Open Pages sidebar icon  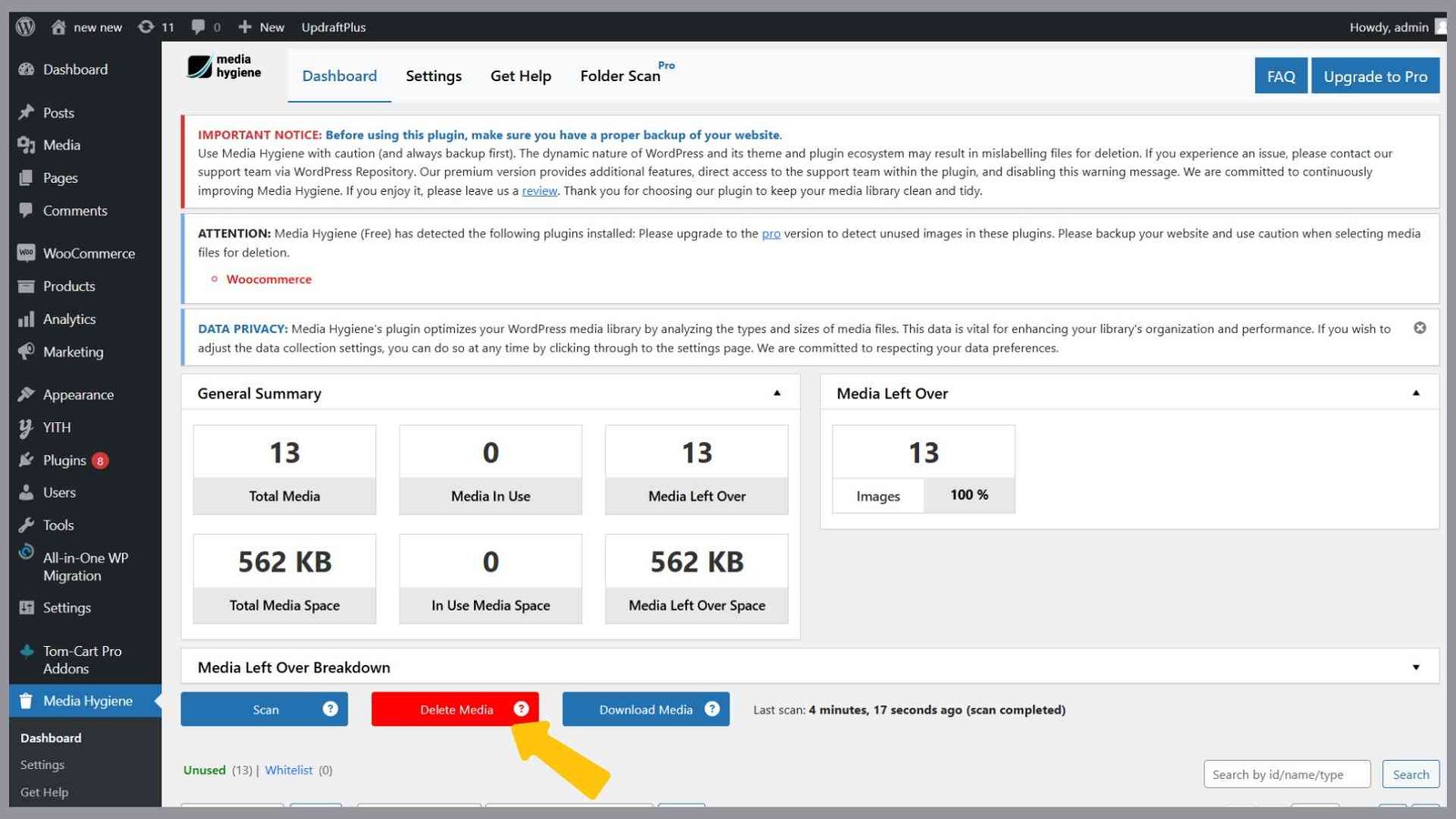coord(26,177)
